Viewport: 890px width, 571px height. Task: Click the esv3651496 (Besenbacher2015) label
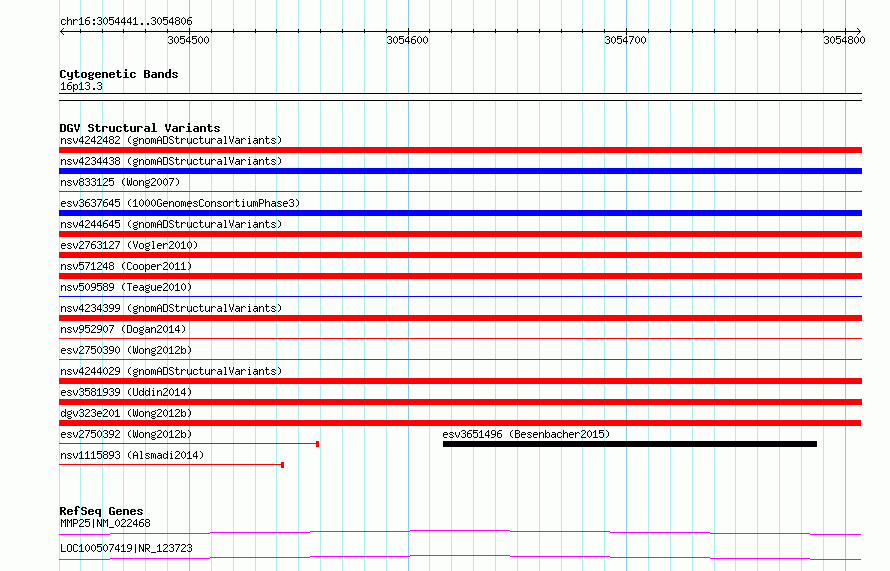coord(526,434)
